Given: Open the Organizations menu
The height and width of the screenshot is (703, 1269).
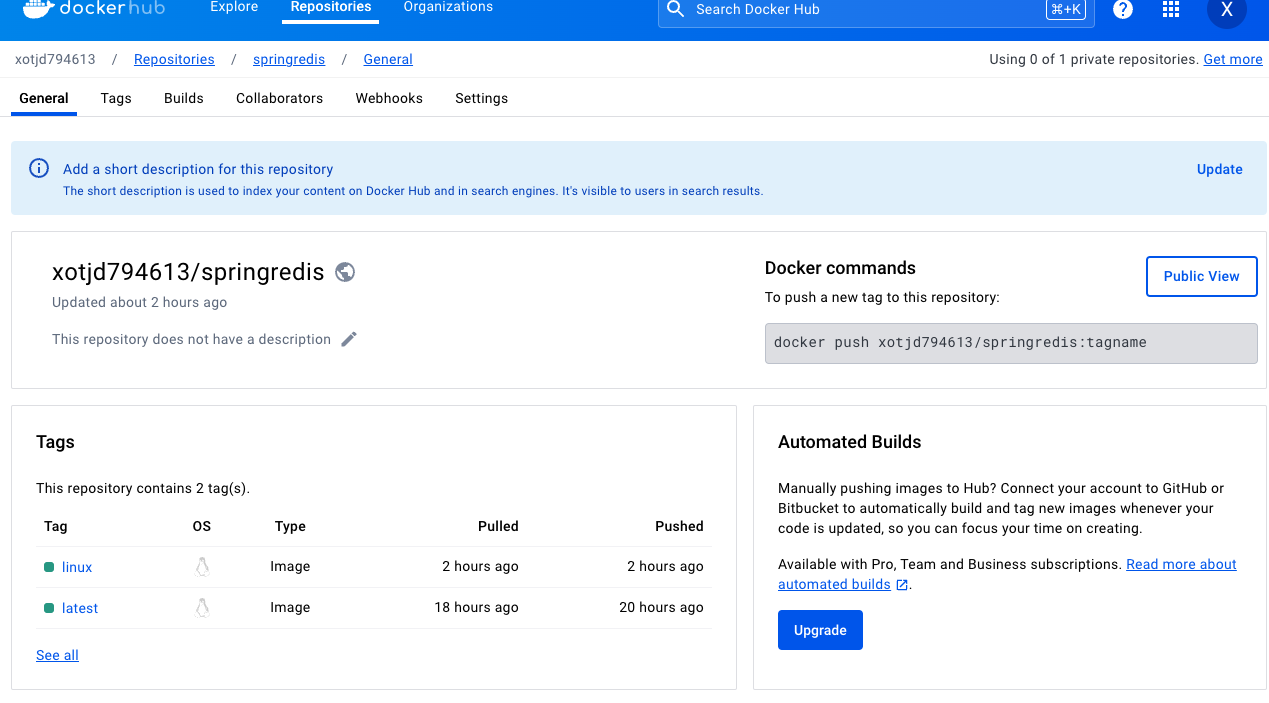Looking at the screenshot, I should click(448, 7).
